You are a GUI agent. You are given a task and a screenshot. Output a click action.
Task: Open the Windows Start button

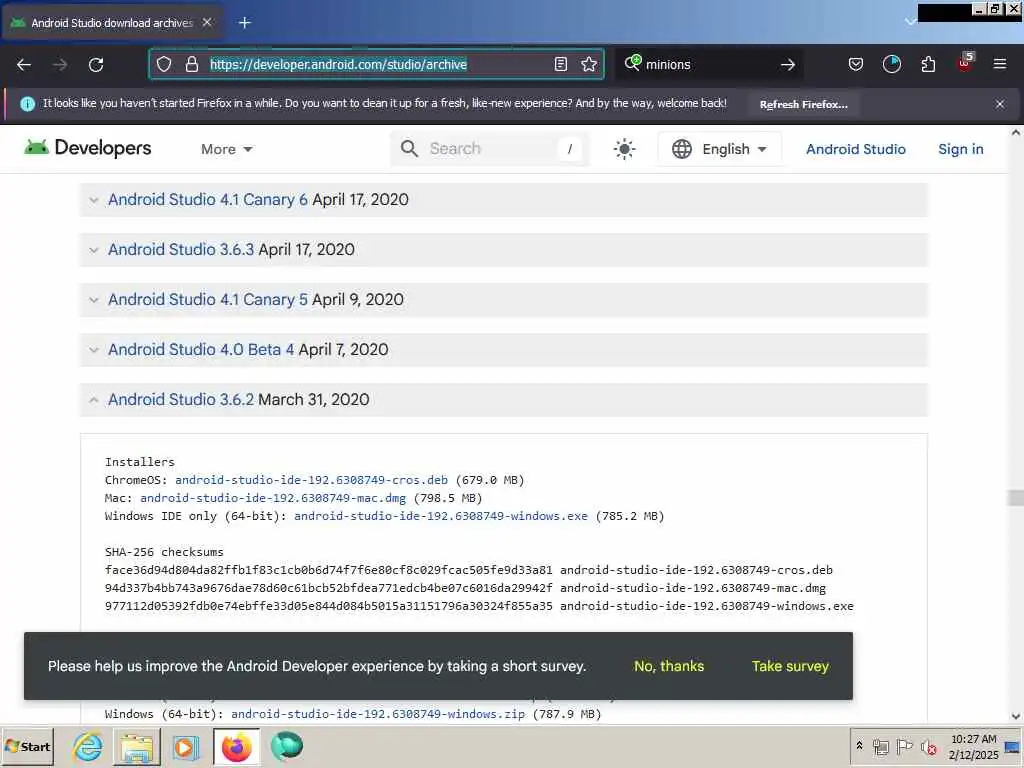coord(27,746)
